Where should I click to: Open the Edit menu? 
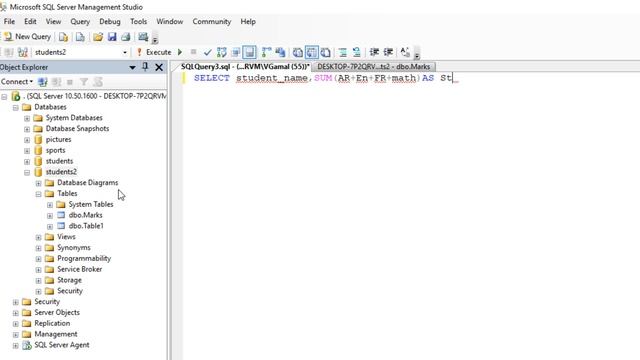30,22
